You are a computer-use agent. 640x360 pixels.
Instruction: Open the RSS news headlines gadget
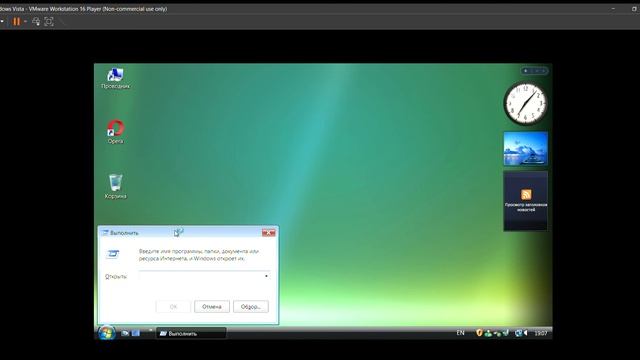point(525,201)
